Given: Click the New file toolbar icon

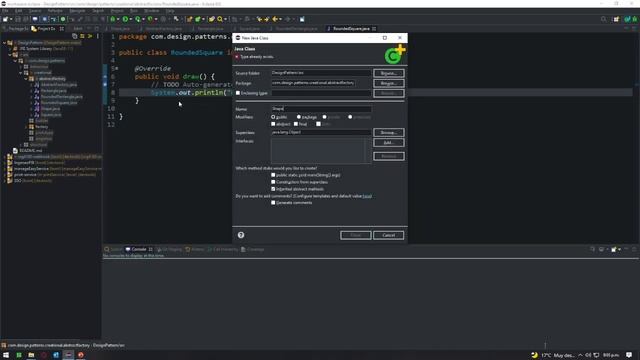Looking at the screenshot, I should [x=5, y=19].
